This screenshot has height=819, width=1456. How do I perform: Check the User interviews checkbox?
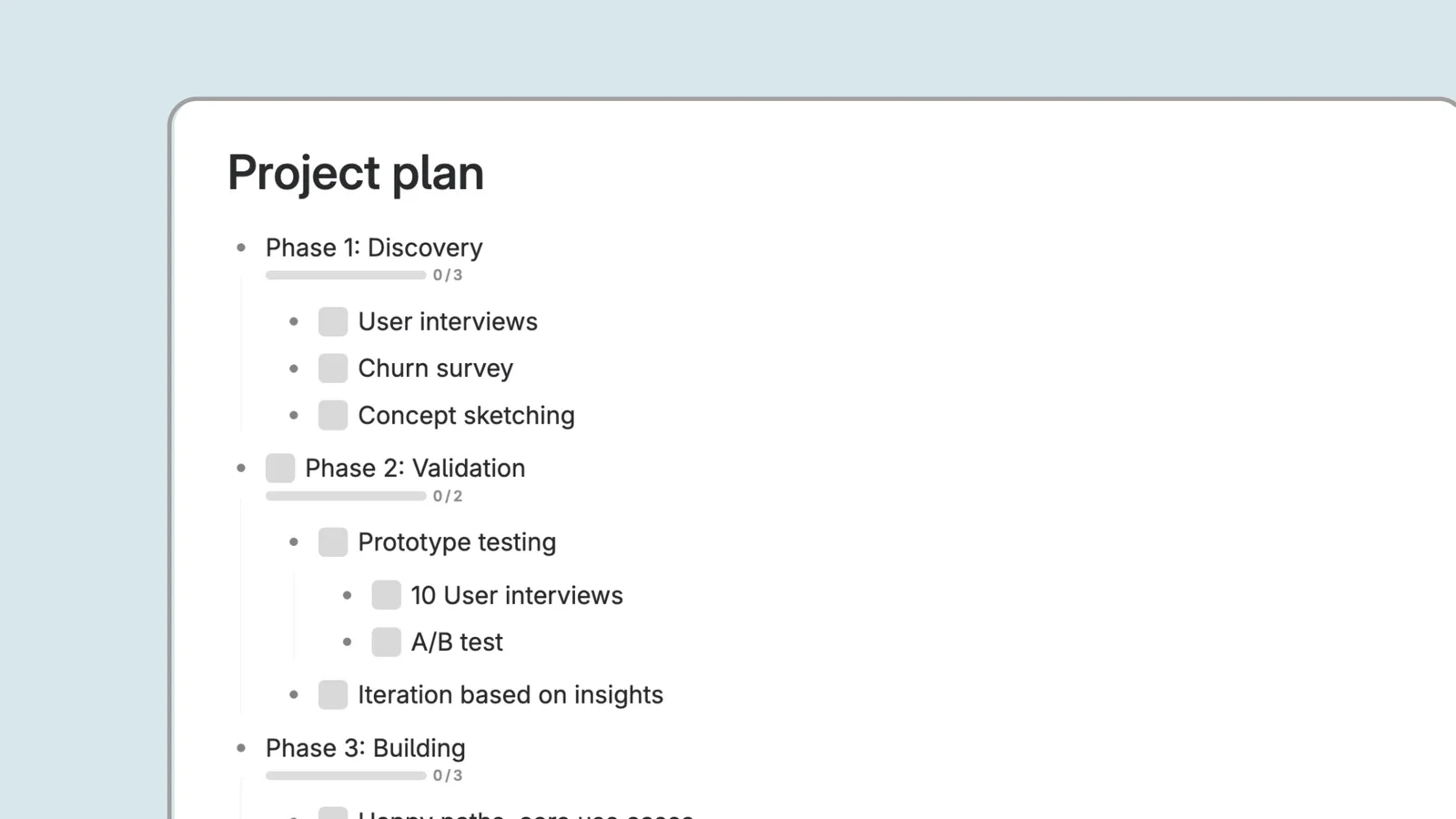(x=332, y=321)
